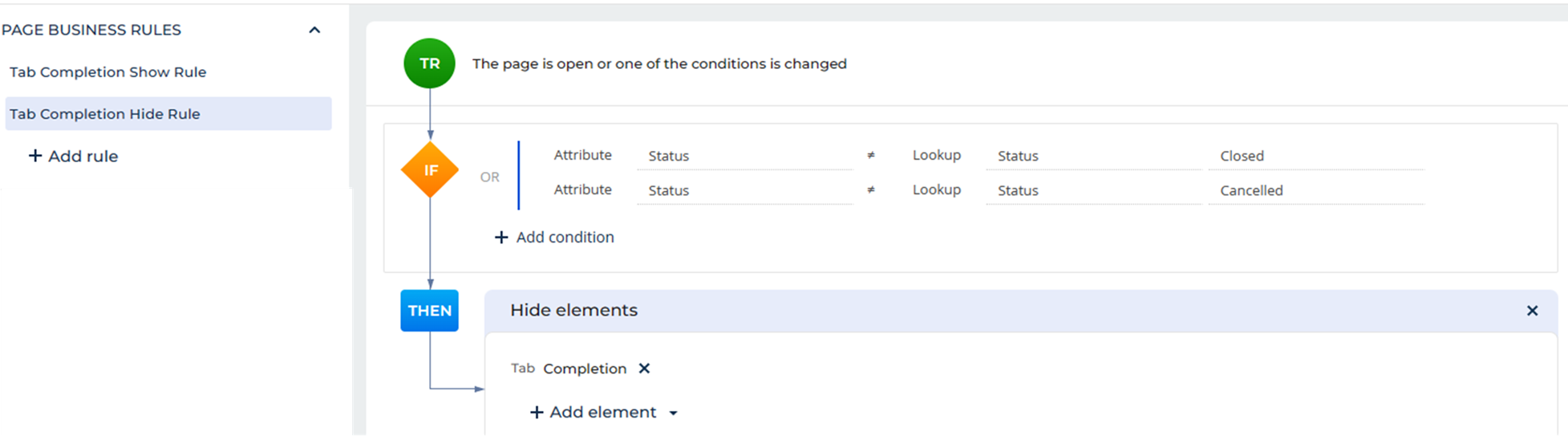
Task: Click the first condition's Lookup Status field
Action: click(1093, 156)
